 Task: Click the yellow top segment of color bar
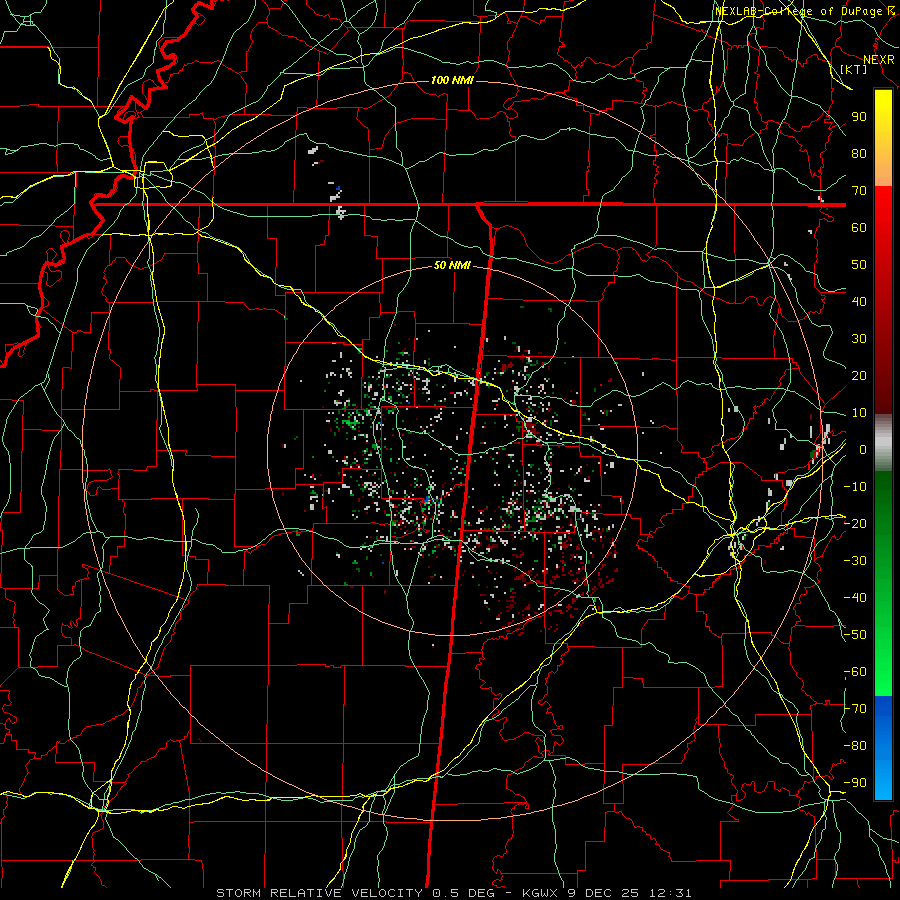883,138
